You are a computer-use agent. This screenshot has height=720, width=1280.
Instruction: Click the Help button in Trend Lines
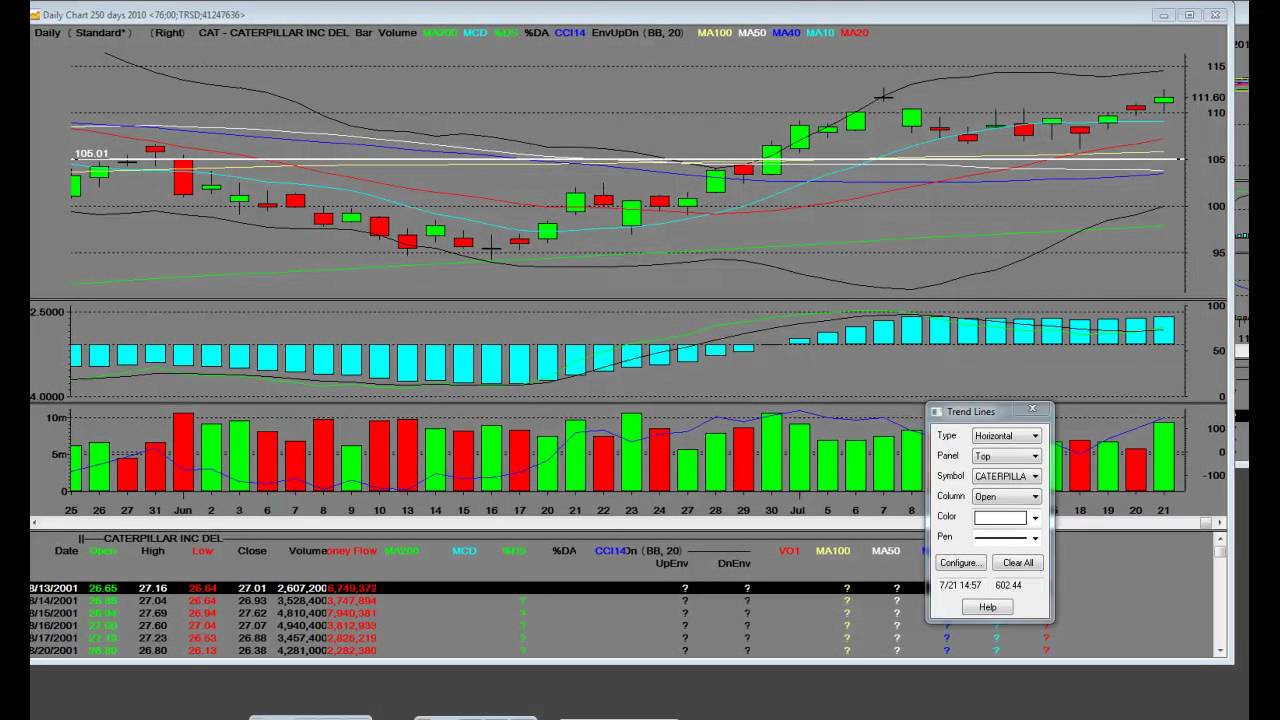click(x=987, y=607)
